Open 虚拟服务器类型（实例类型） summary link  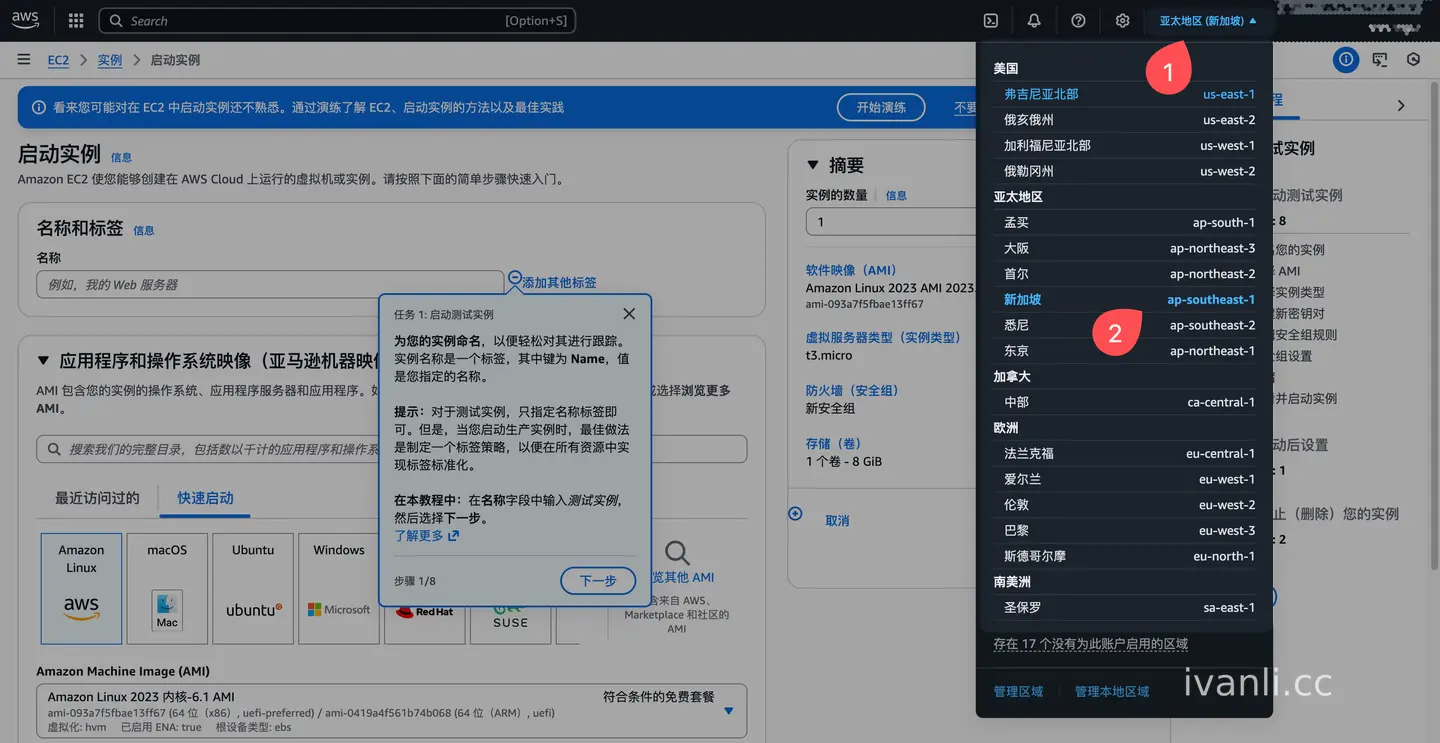[x=883, y=338]
